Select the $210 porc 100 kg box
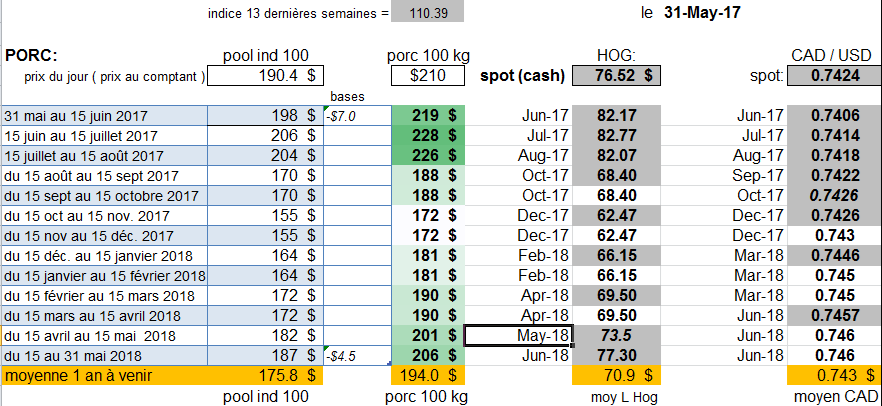The image size is (882, 406). pos(429,76)
